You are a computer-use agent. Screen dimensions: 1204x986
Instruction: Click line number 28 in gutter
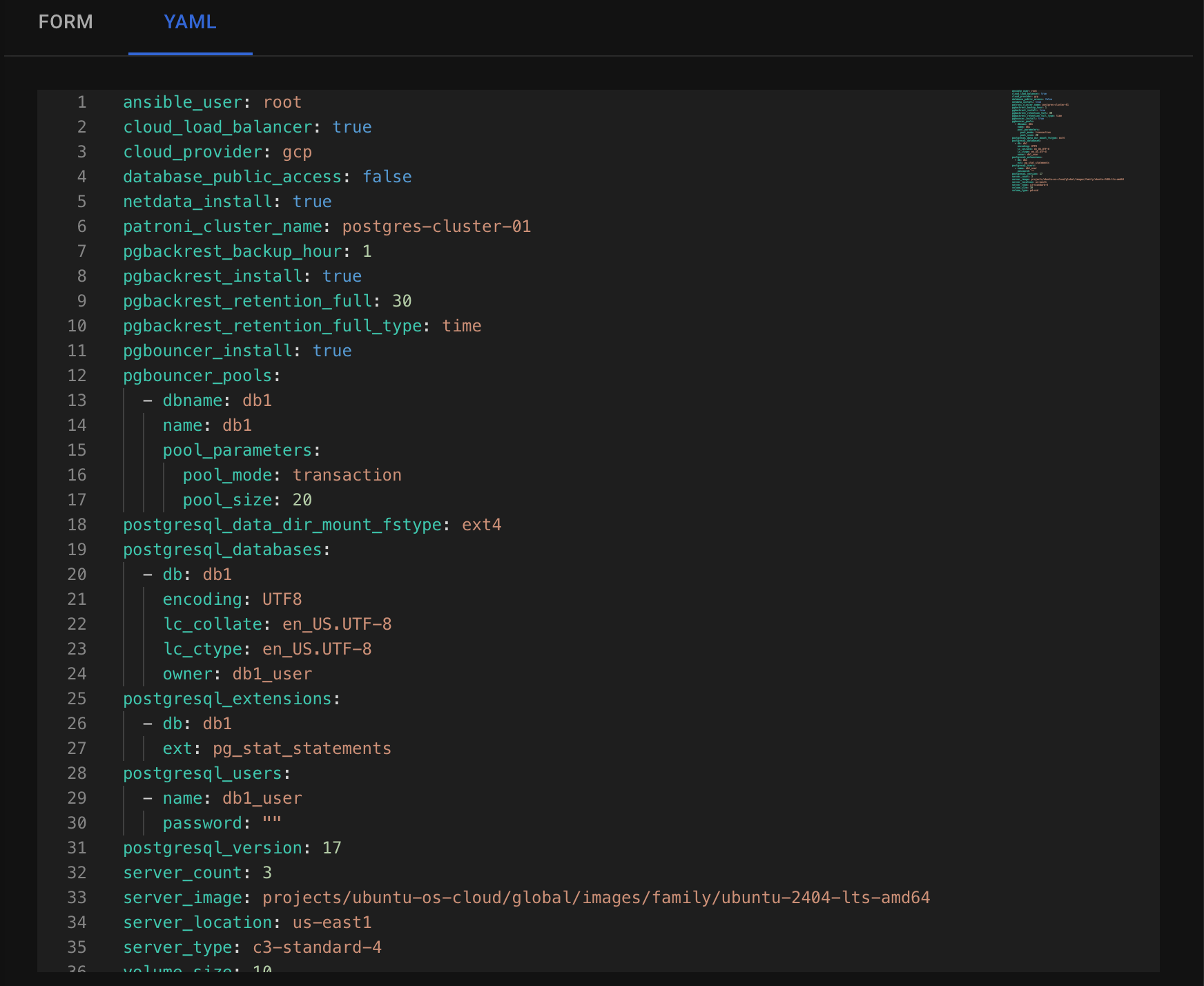coord(77,773)
